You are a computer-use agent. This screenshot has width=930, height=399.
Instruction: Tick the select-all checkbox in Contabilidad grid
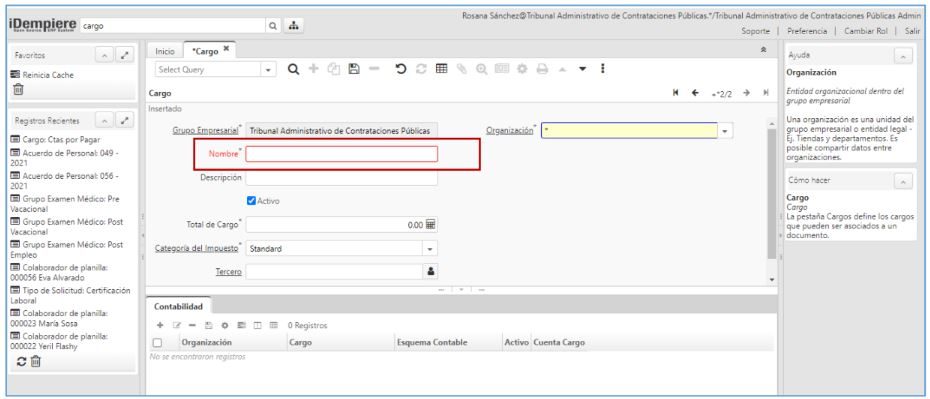pyautogui.click(x=157, y=343)
